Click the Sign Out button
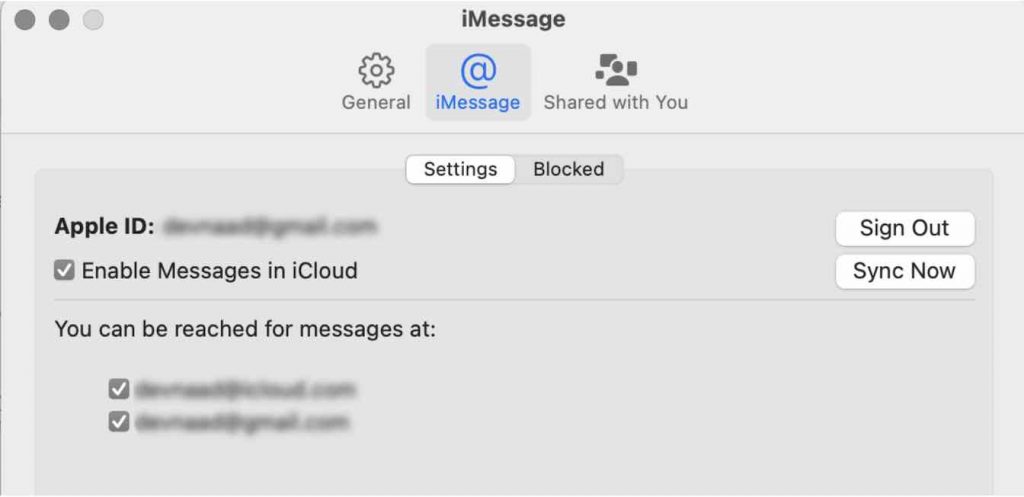Image resolution: width=1024 pixels, height=497 pixels. click(904, 228)
